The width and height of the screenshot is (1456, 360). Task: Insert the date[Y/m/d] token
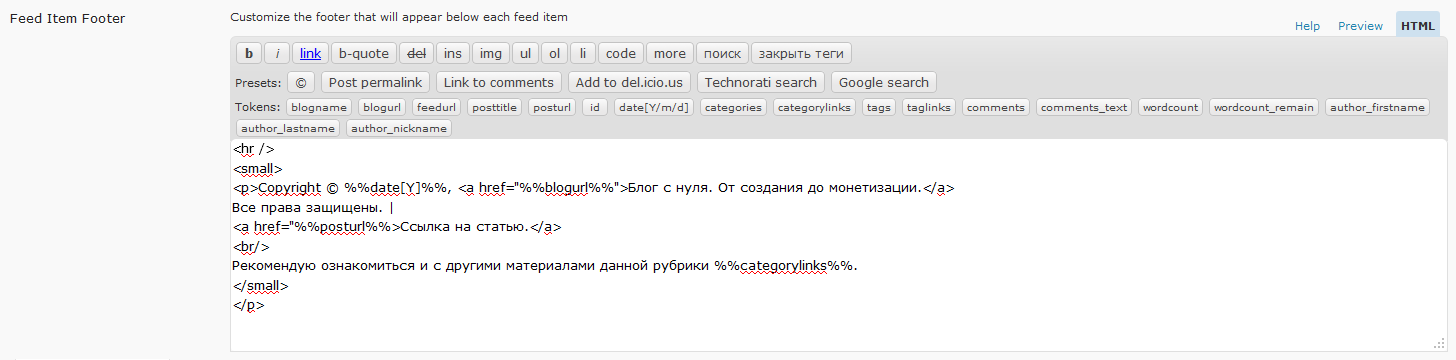[x=654, y=107]
